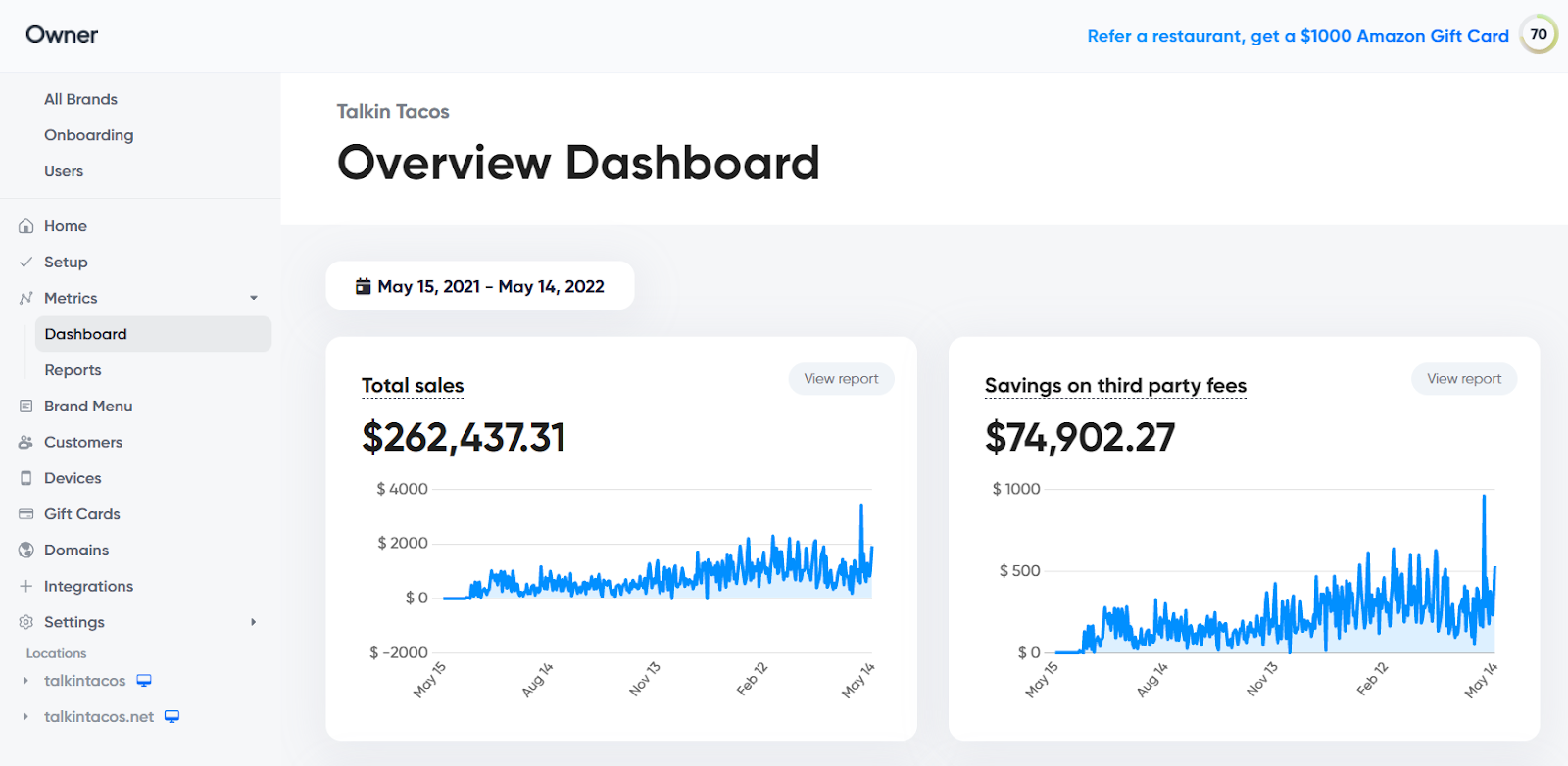
Task: Open Users section
Action: point(64,171)
